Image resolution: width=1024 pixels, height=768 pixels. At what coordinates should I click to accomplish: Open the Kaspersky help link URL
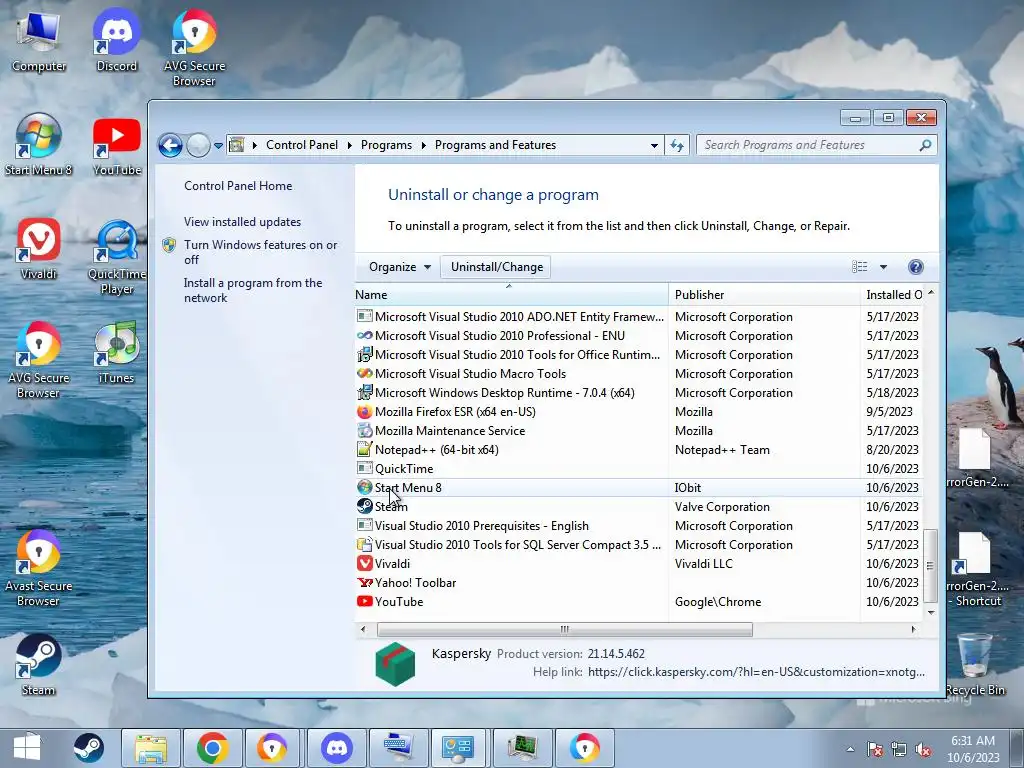pyautogui.click(x=756, y=671)
